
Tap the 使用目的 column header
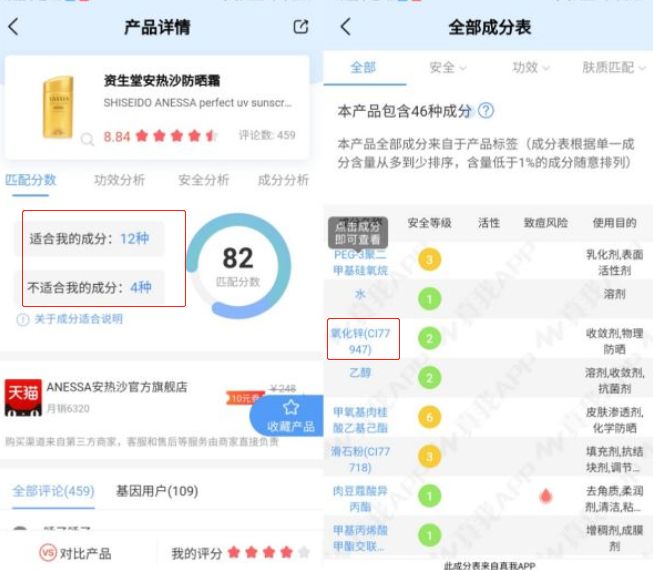[x=614, y=223]
